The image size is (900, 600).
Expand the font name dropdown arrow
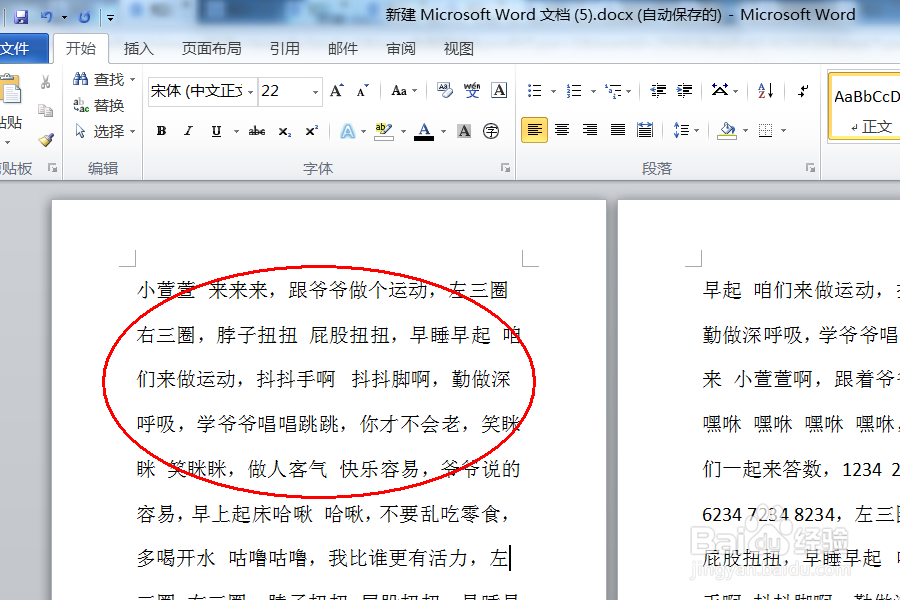coord(250,92)
